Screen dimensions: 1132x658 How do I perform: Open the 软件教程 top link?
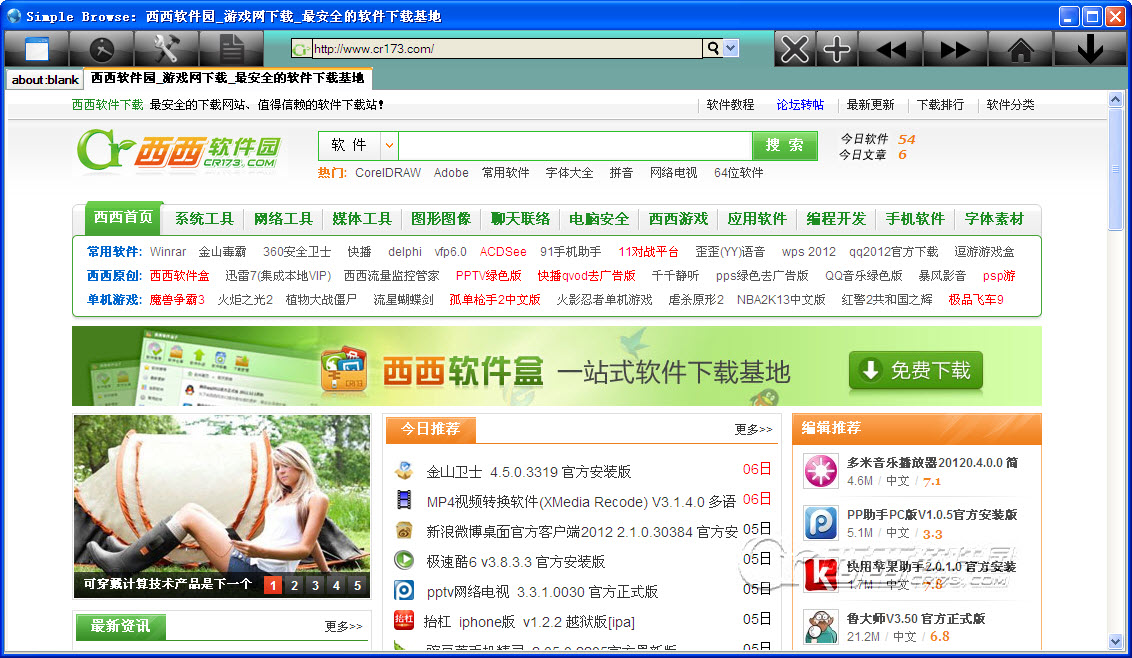pyautogui.click(x=730, y=105)
